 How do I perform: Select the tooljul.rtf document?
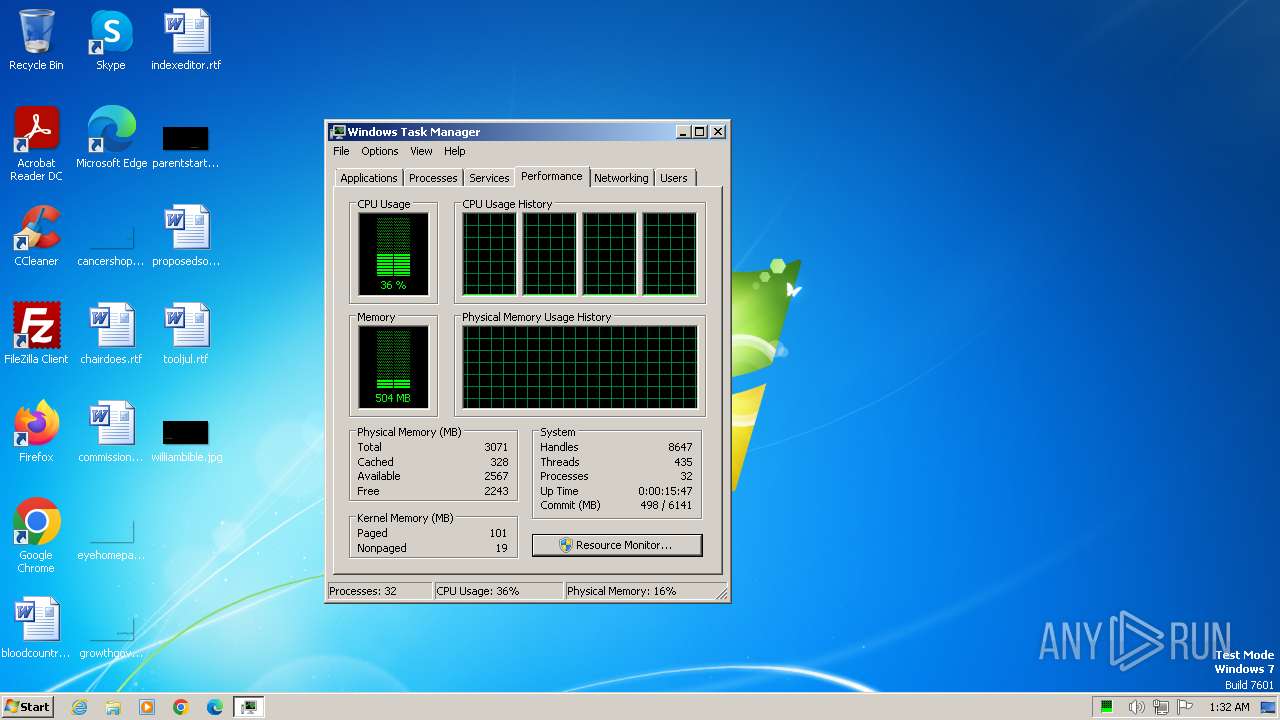tap(186, 333)
